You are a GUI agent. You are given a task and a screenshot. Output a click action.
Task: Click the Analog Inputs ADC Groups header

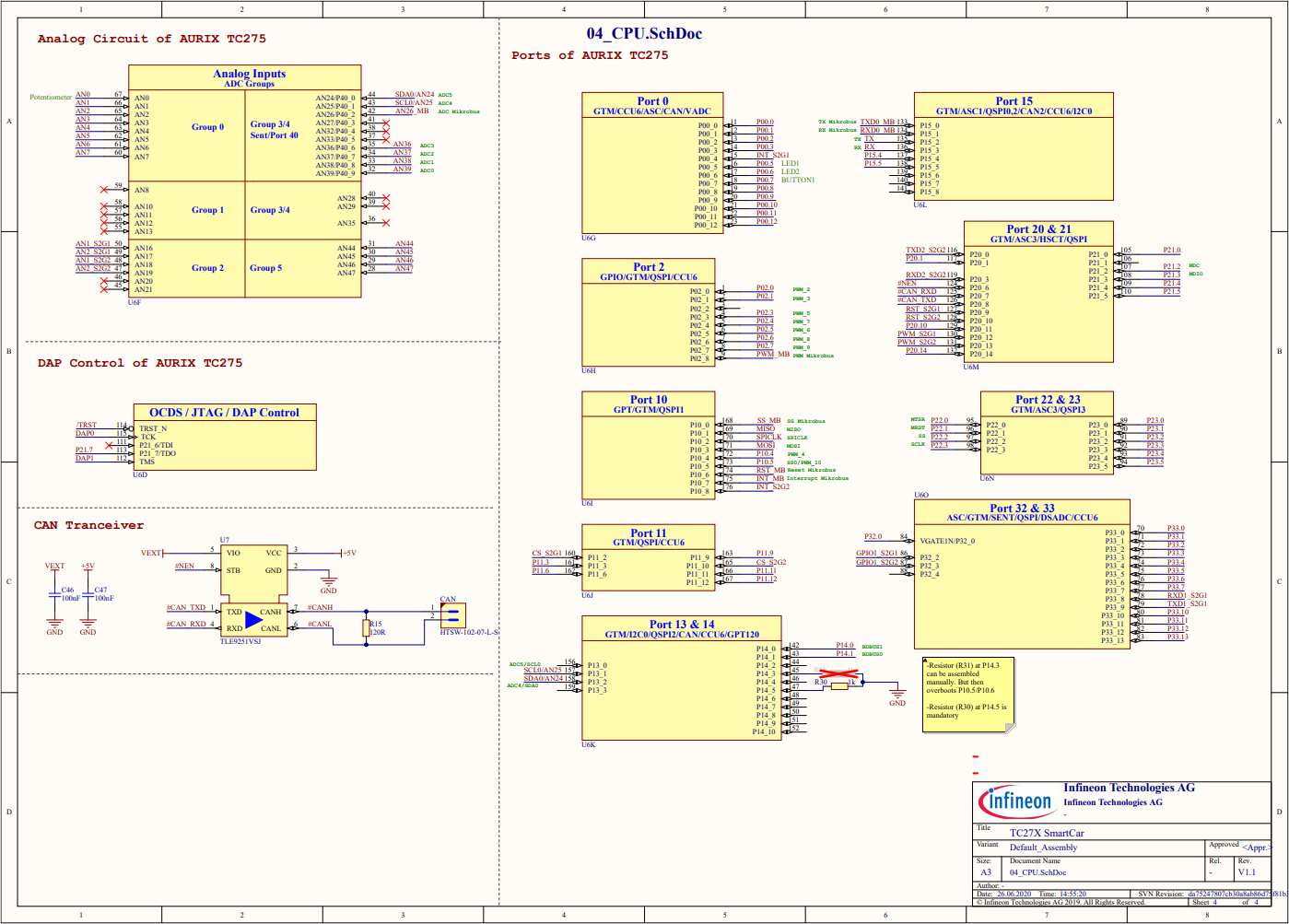pyautogui.click(x=249, y=77)
